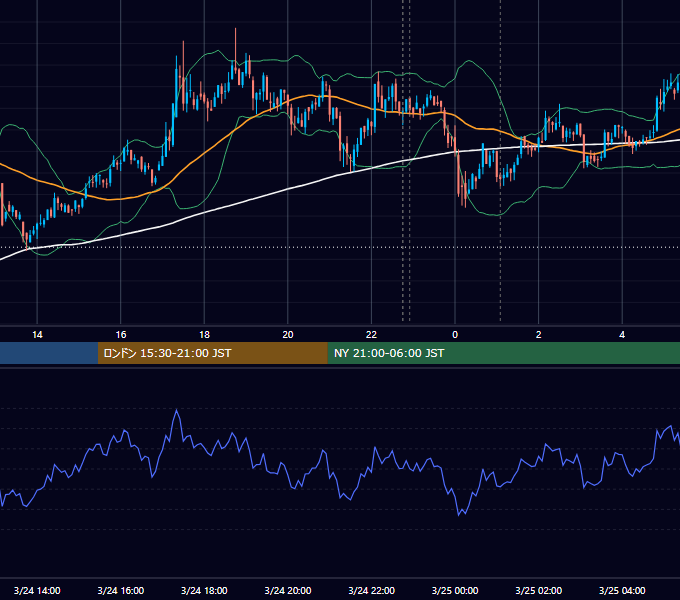Click the 3/25 02:00 date label

click(x=539, y=590)
